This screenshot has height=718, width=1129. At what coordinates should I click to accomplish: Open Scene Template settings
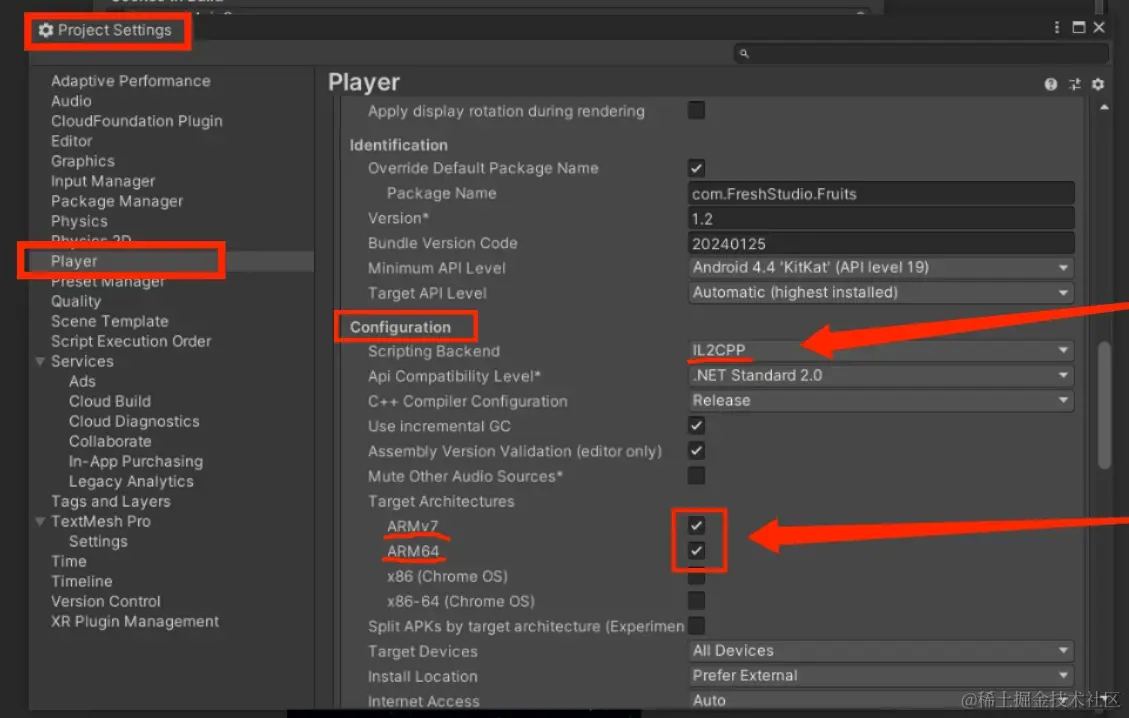109,321
